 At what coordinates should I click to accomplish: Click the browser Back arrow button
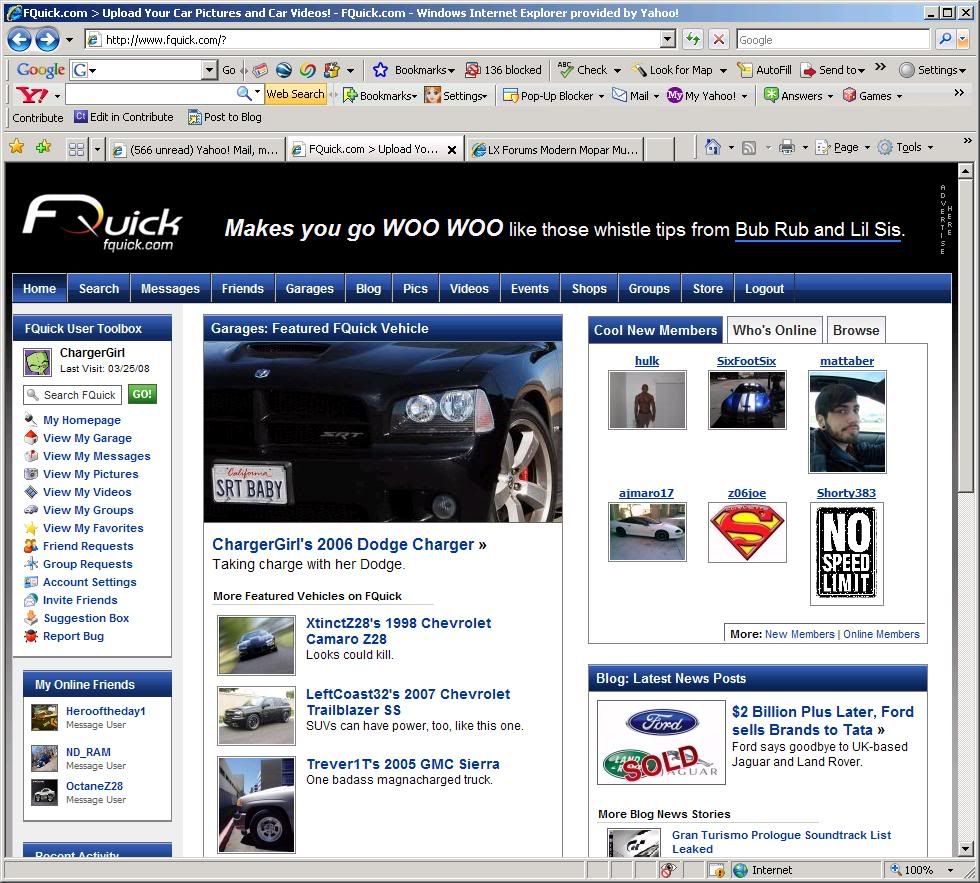point(19,40)
